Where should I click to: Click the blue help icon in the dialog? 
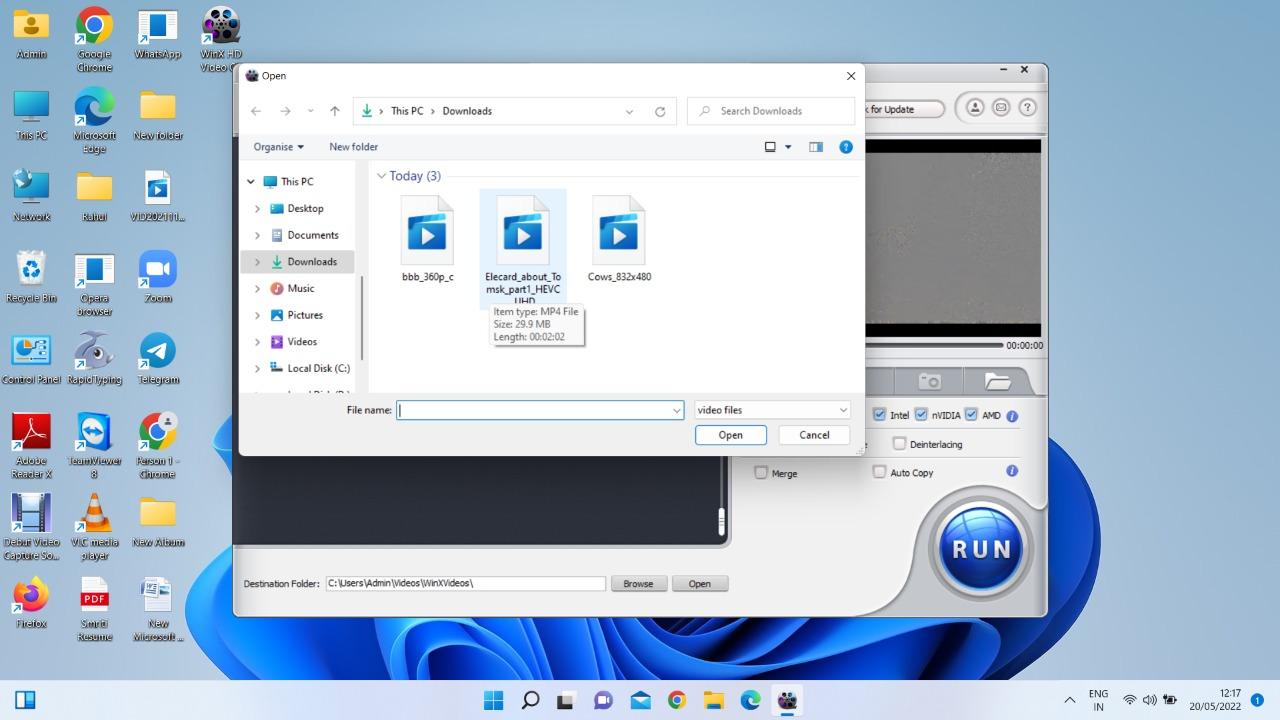(x=846, y=147)
